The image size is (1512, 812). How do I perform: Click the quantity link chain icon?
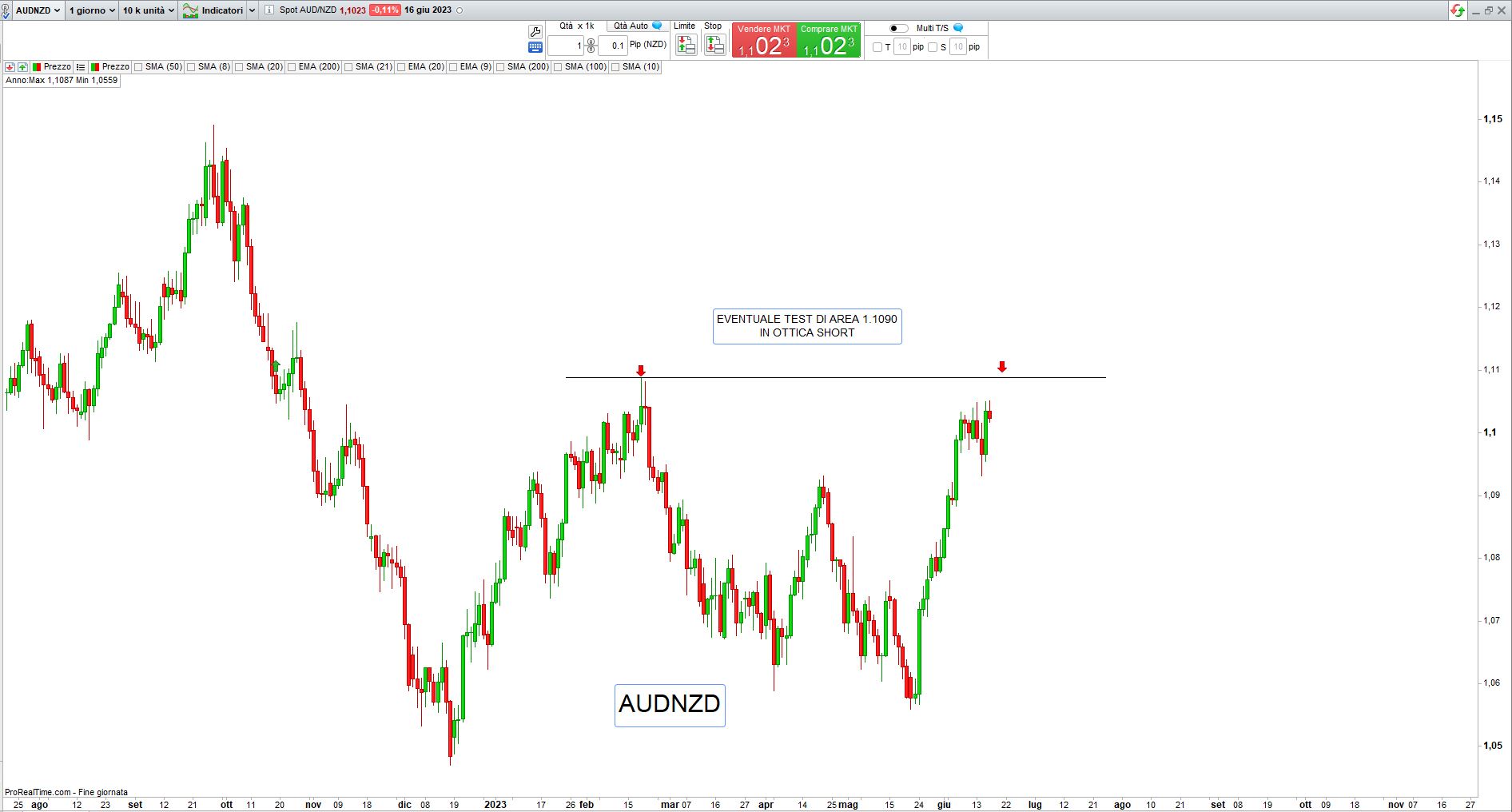[x=591, y=46]
